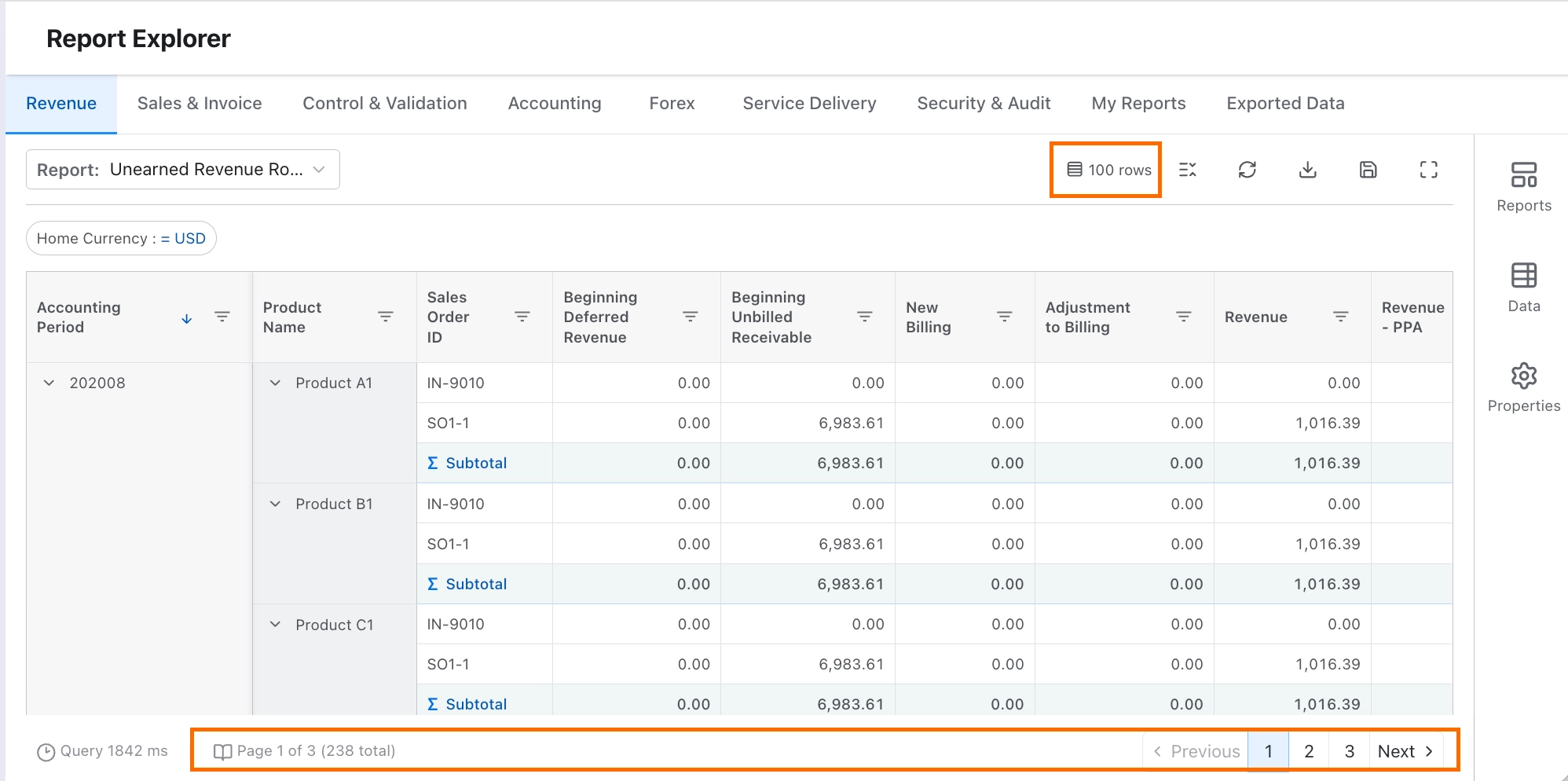Click the Revenue - PPA column header
Image resolution: width=1568 pixels, height=781 pixels.
[x=1412, y=317]
